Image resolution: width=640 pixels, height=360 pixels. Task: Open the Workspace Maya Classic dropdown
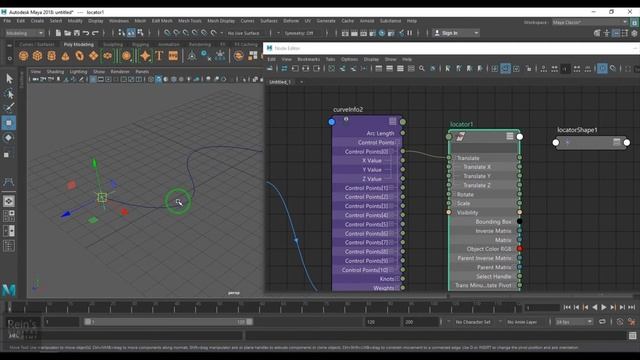point(590,22)
